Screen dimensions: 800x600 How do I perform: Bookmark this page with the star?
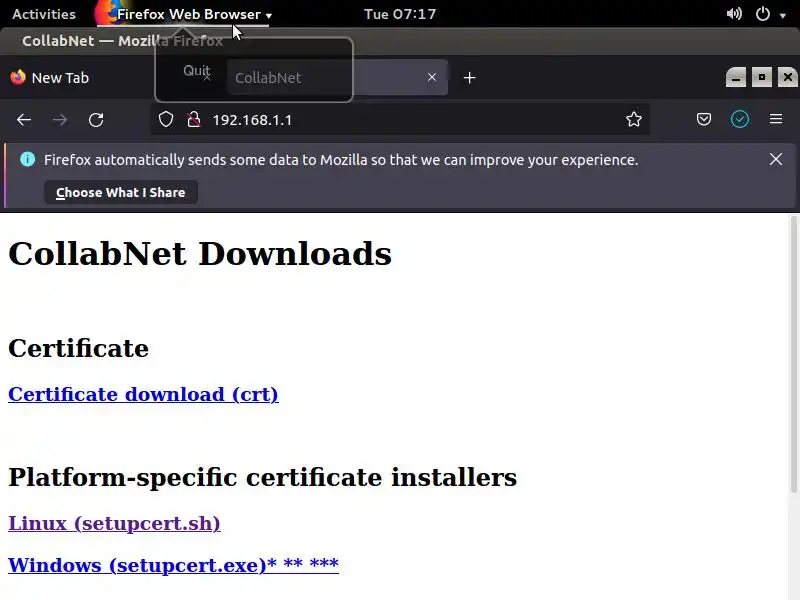point(634,119)
